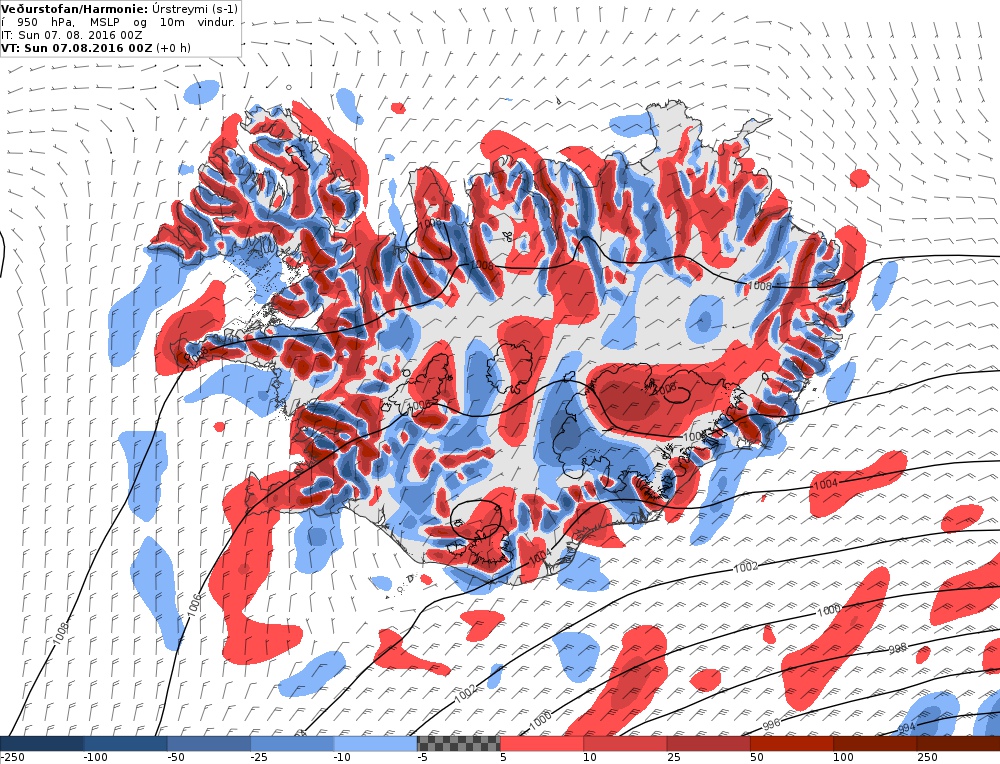Click the "IT: Sun 07. 08. 2016 00Z" line
The width and height of the screenshot is (1000, 764).
coord(71,36)
